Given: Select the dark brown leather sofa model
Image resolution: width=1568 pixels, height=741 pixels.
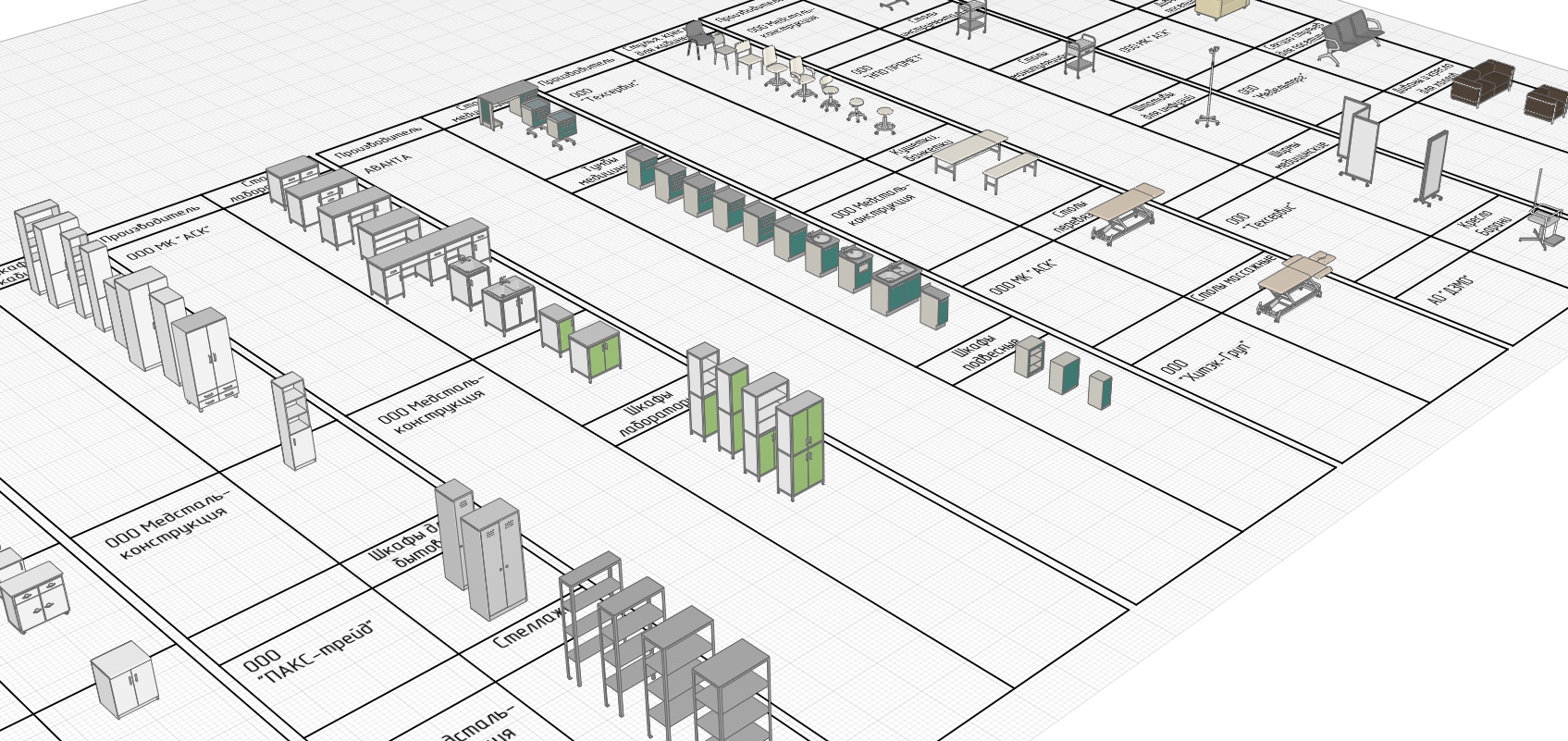Looking at the screenshot, I should [1480, 83].
